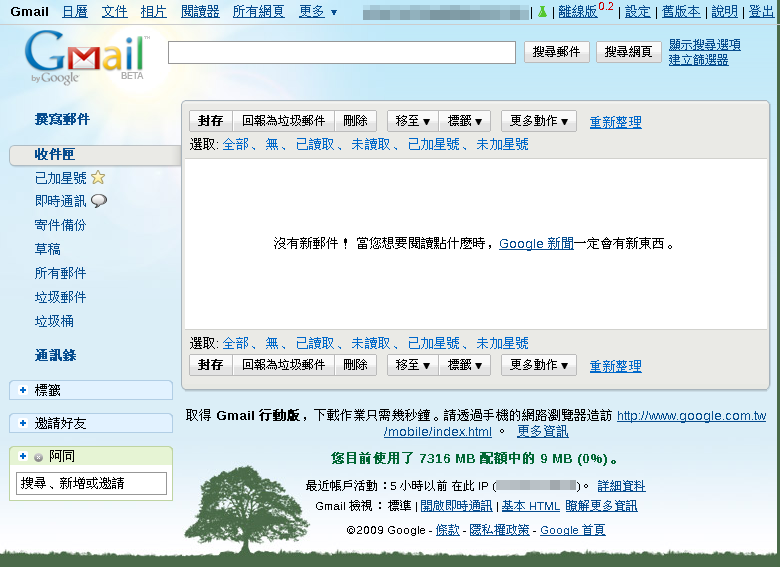
Task: Click bottom toolbar 回報為垃圾郵件 button
Action: point(284,365)
